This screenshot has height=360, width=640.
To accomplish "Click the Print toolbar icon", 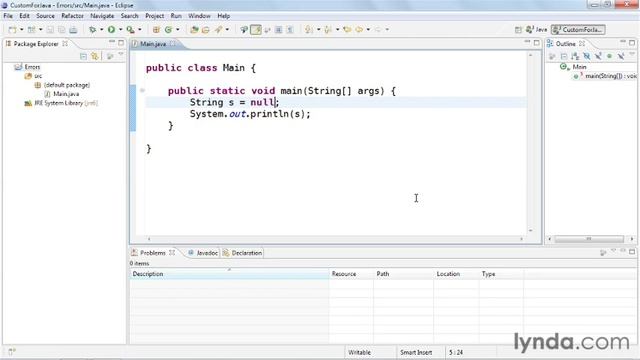I will click(73, 30).
